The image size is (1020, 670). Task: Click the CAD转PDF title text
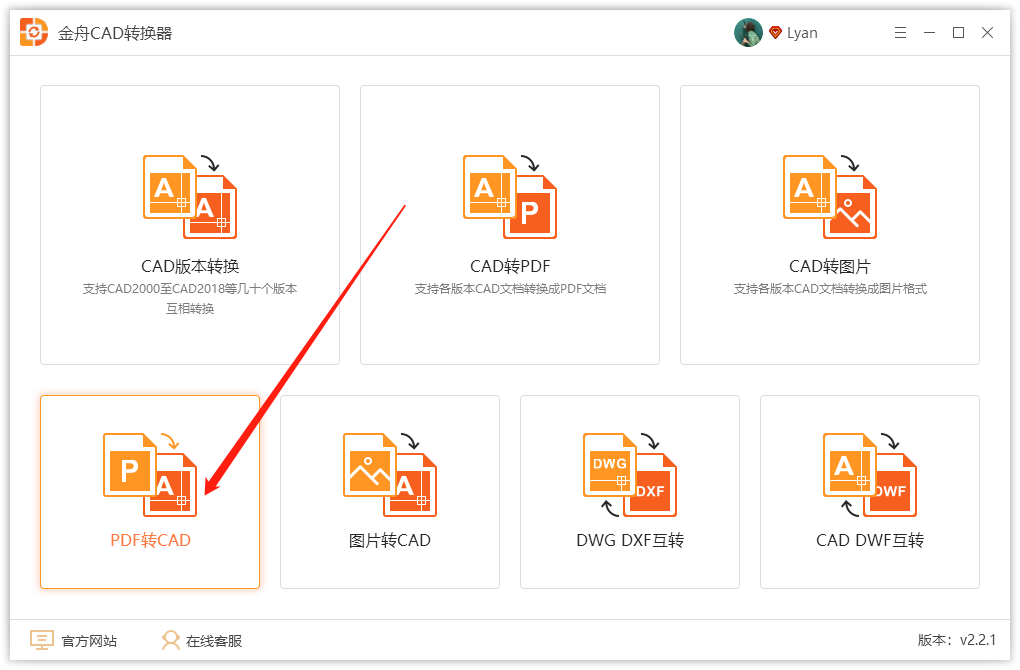(x=510, y=266)
